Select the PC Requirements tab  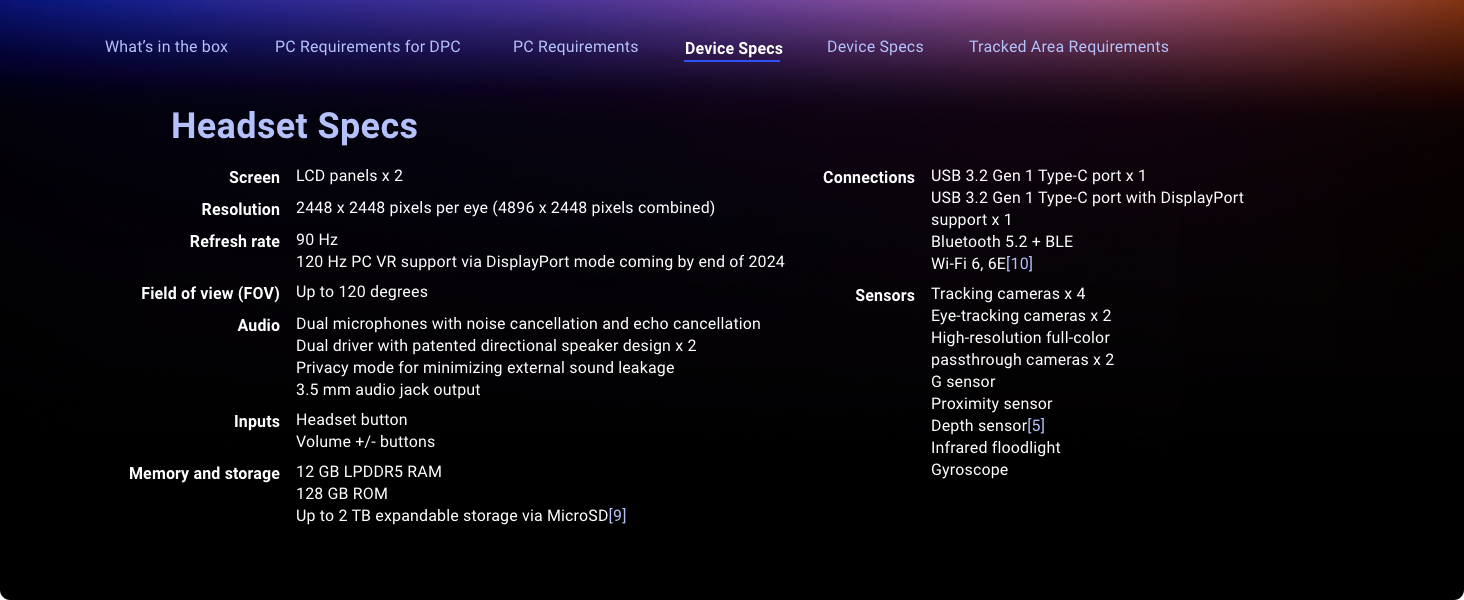[575, 47]
